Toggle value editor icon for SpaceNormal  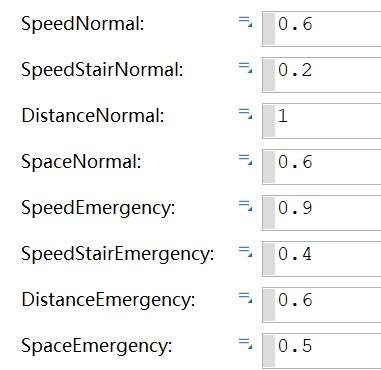click(245, 160)
